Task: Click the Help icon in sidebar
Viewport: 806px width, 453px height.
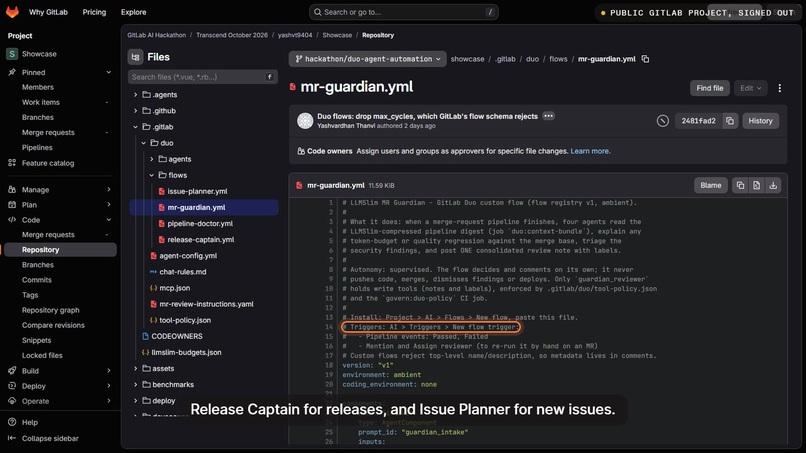Action: point(12,422)
